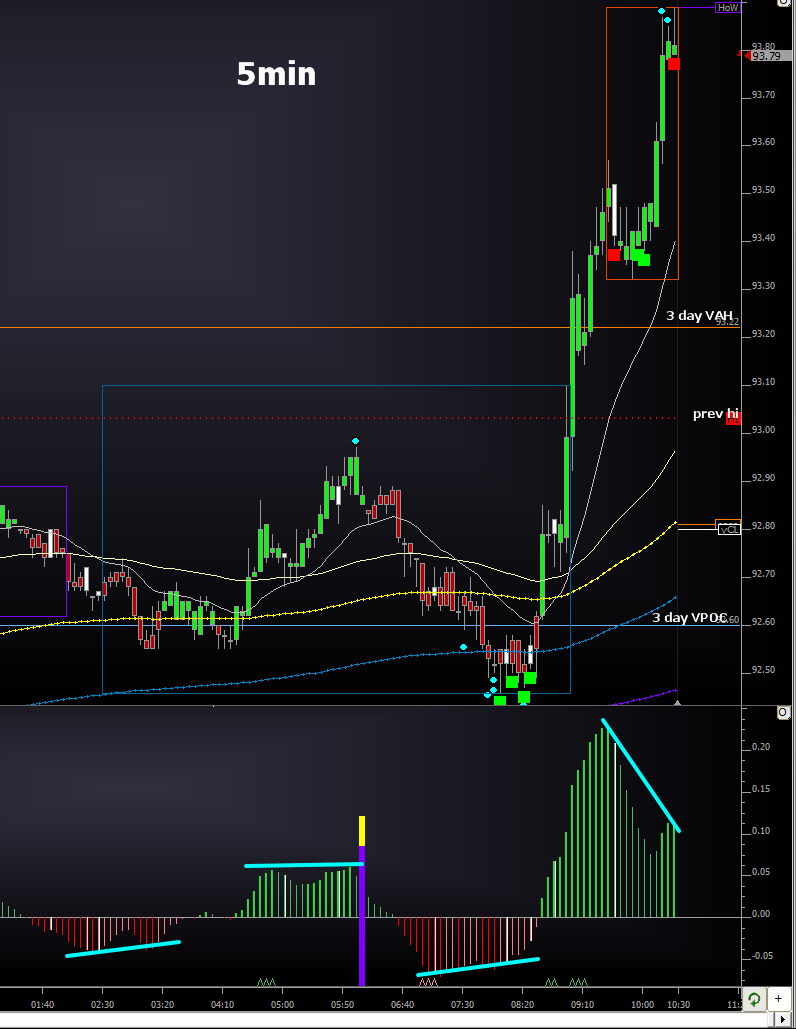Select the VCL level label

[728, 529]
